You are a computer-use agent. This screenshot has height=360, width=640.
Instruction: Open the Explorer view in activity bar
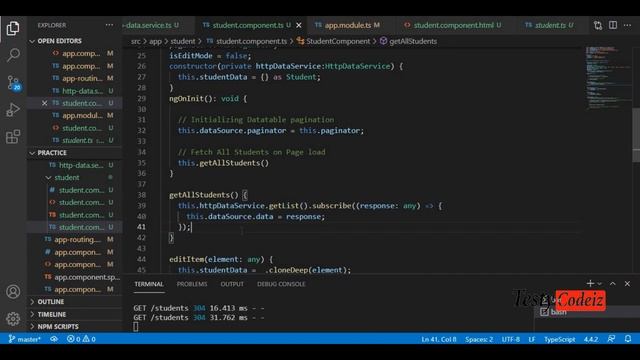point(13,28)
